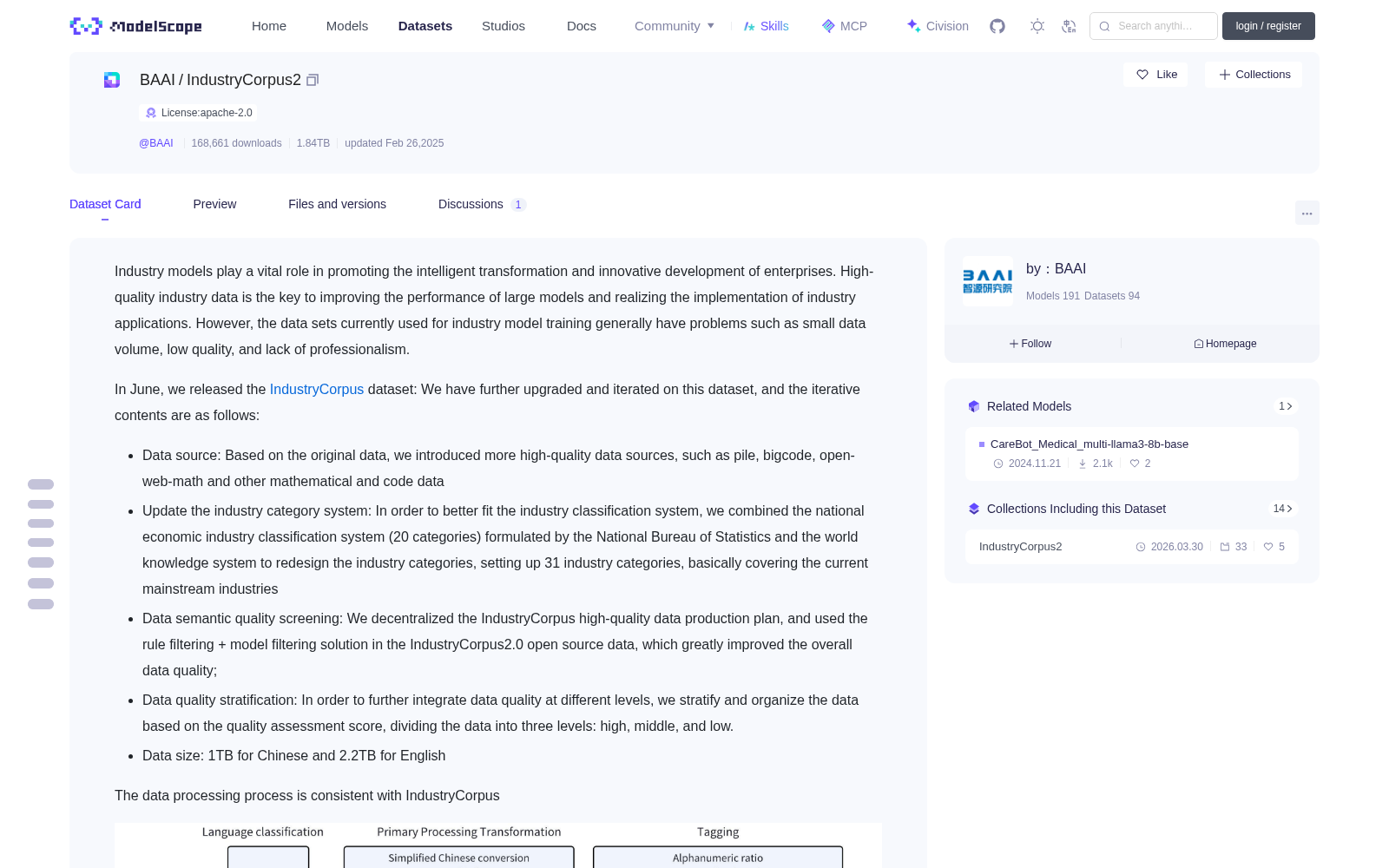Open the IndustryCorpus2 collection link
1389x868 pixels.
click(1021, 547)
